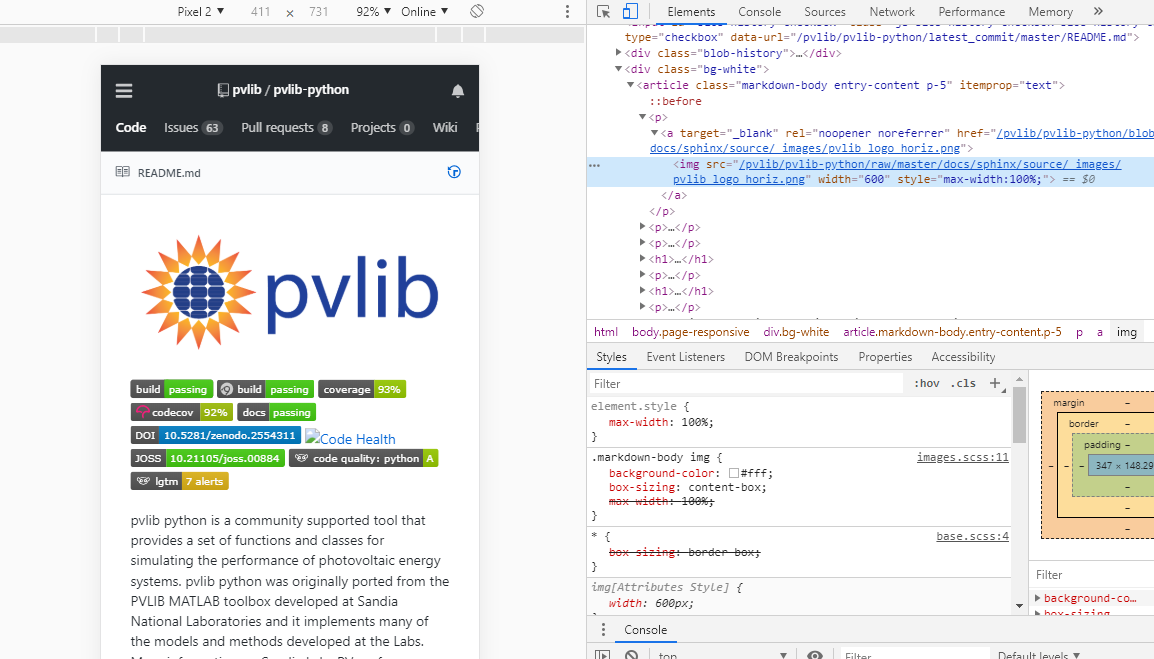The height and width of the screenshot is (659, 1154).
Task: Expand the blob-history div node
Action: pos(618,53)
